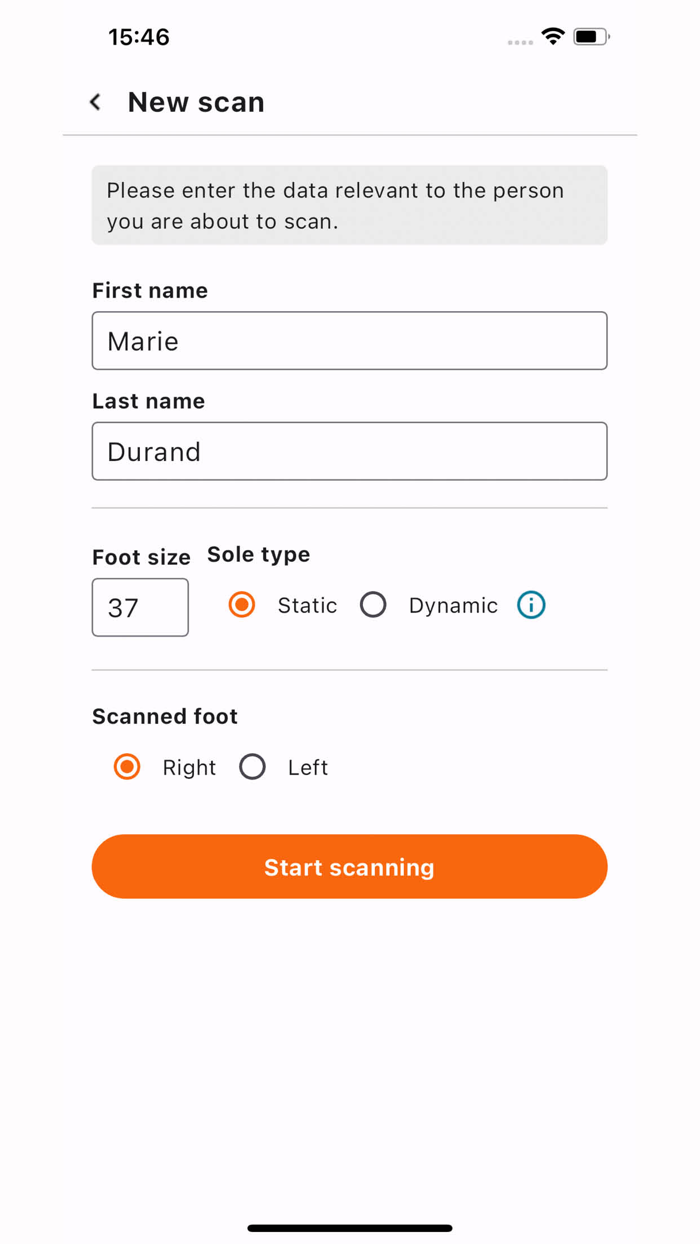Select Right as scanned foot
The width and height of the screenshot is (700, 1244).
coord(127,767)
